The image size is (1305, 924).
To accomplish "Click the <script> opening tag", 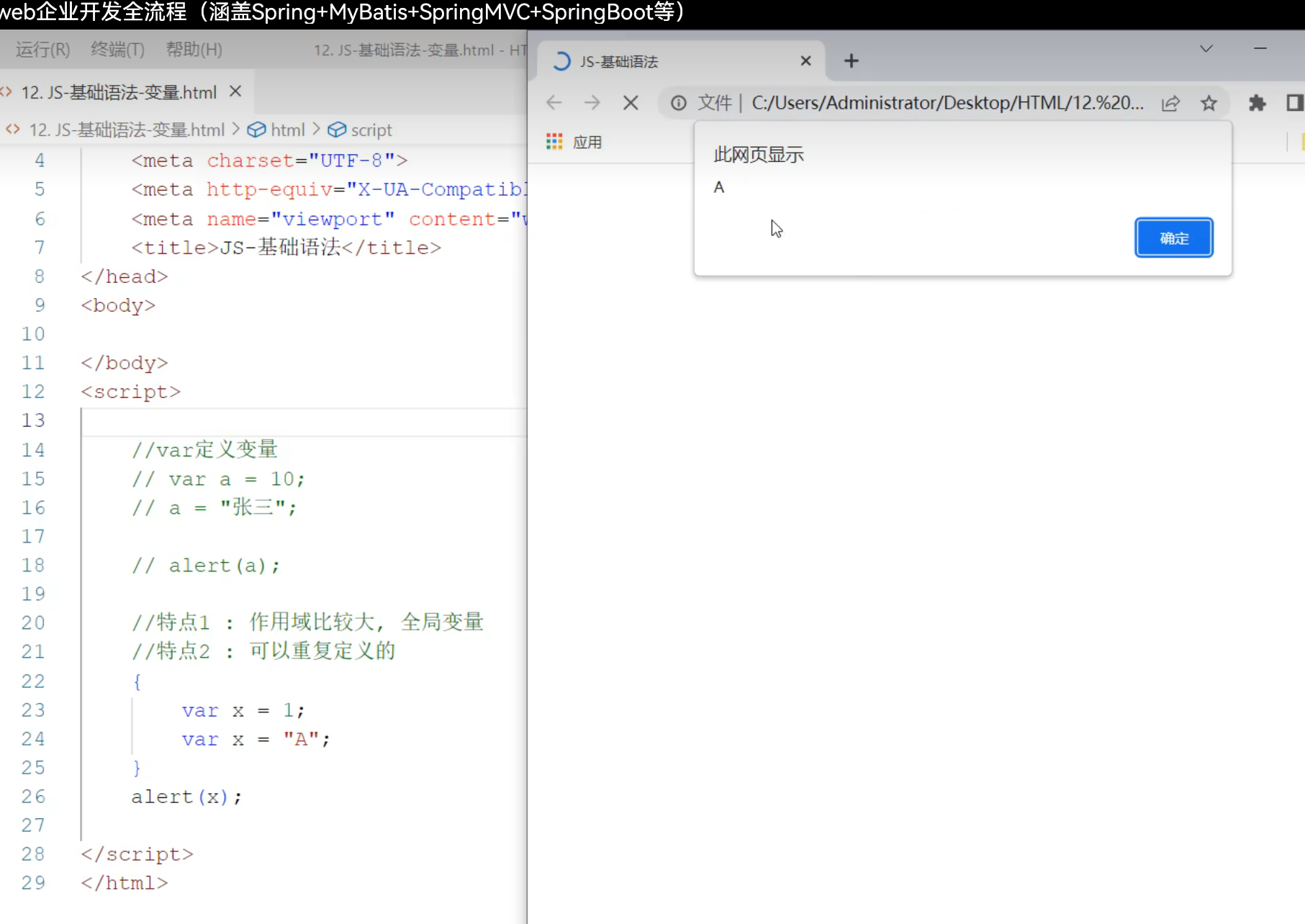I will pos(130,391).
